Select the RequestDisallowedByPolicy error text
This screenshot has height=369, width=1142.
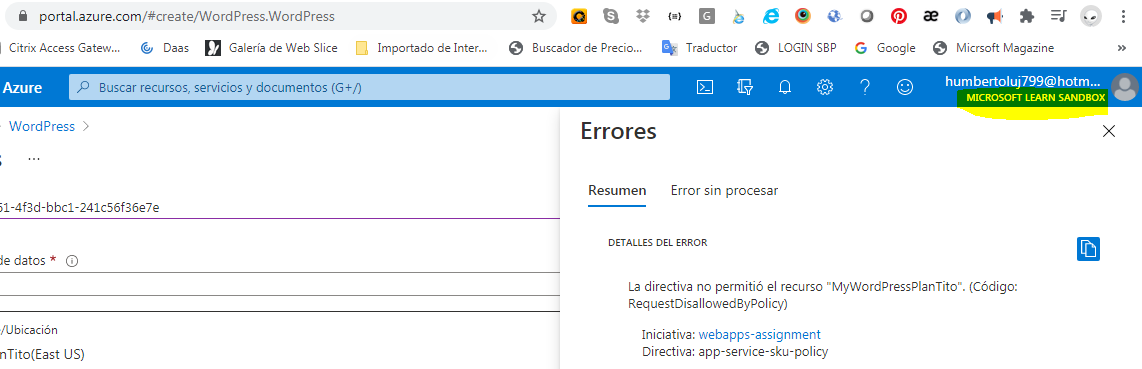click(x=707, y=303)
